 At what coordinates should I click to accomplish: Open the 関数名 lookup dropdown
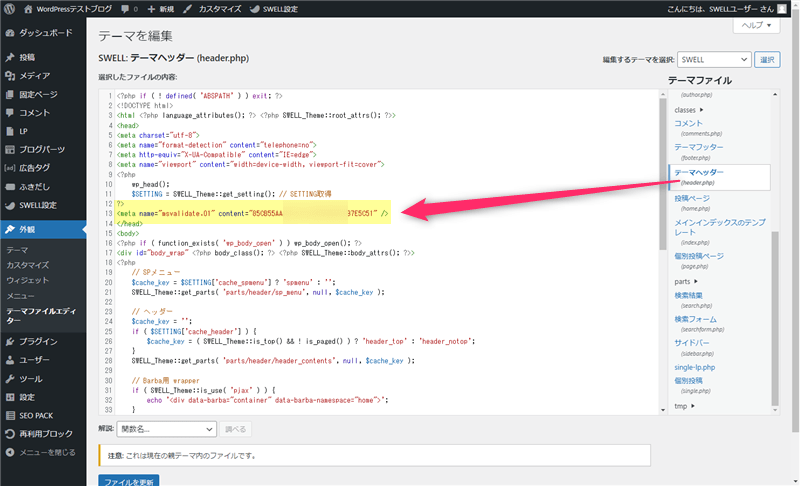click(166, 429)
